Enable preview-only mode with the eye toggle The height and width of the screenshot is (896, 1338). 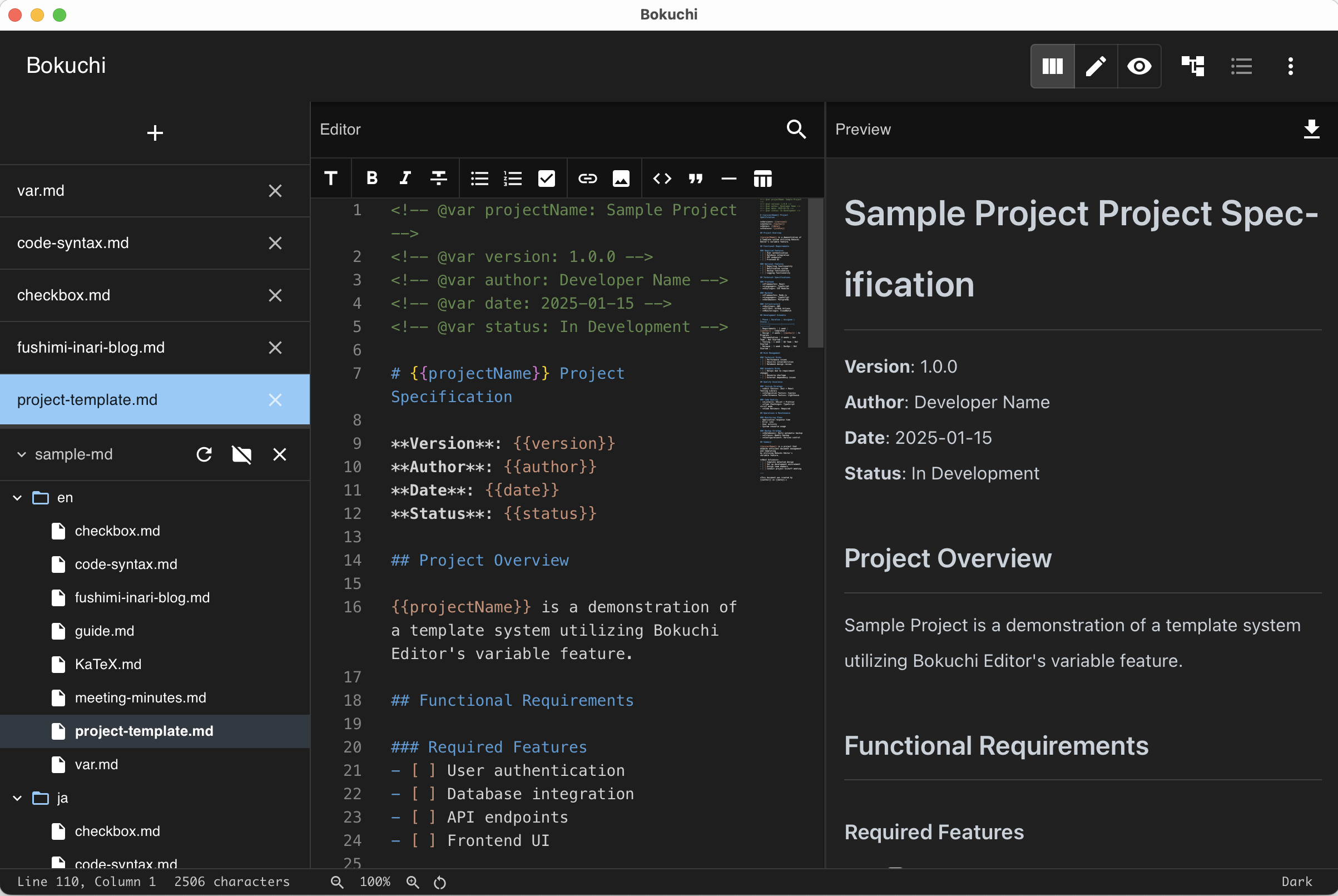tap(1139, 66)
